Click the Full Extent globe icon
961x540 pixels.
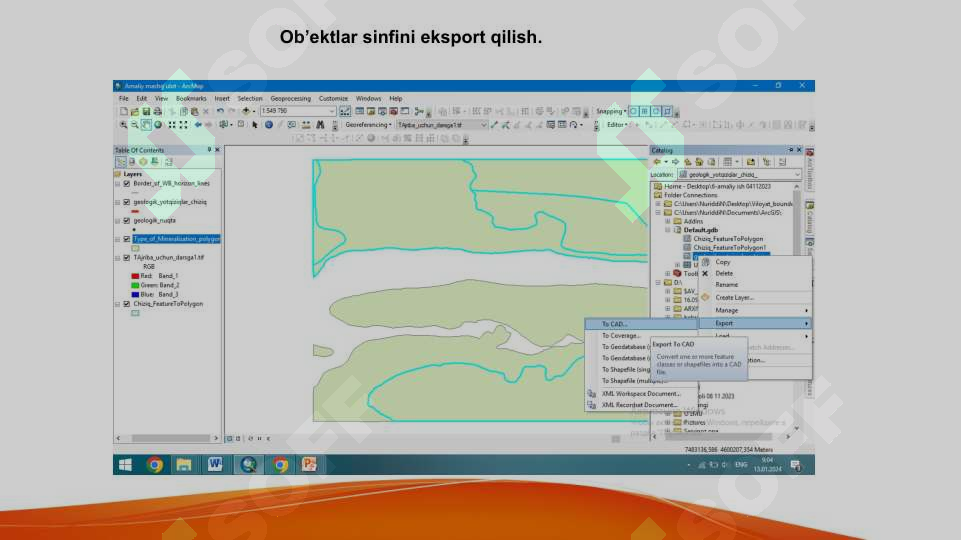tap(158, 125)
